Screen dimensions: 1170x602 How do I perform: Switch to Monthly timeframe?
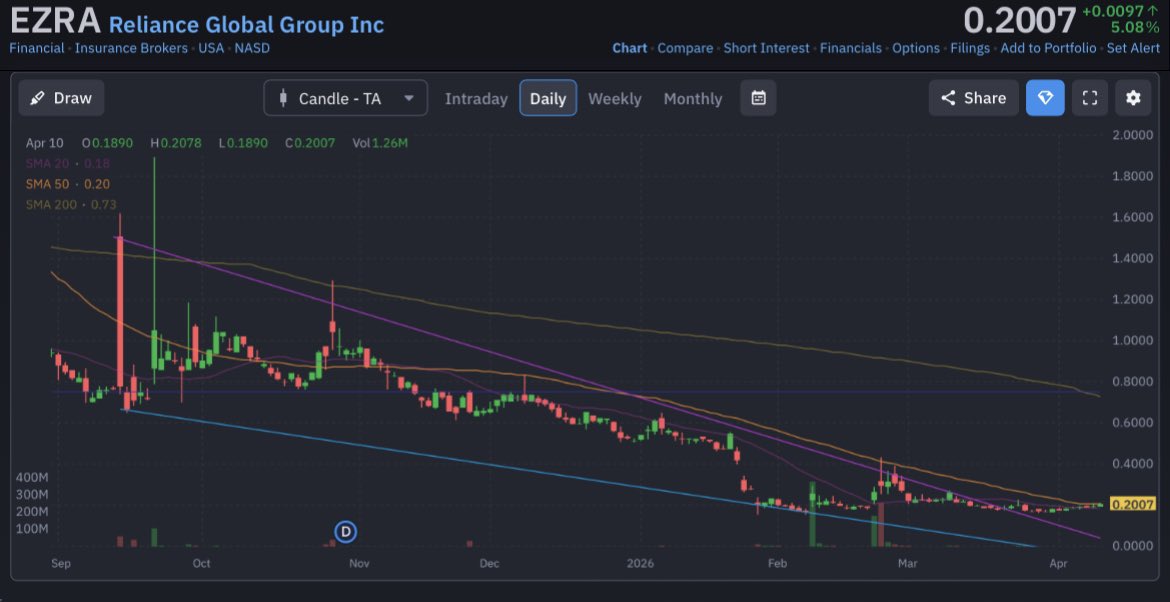[693, 98]
